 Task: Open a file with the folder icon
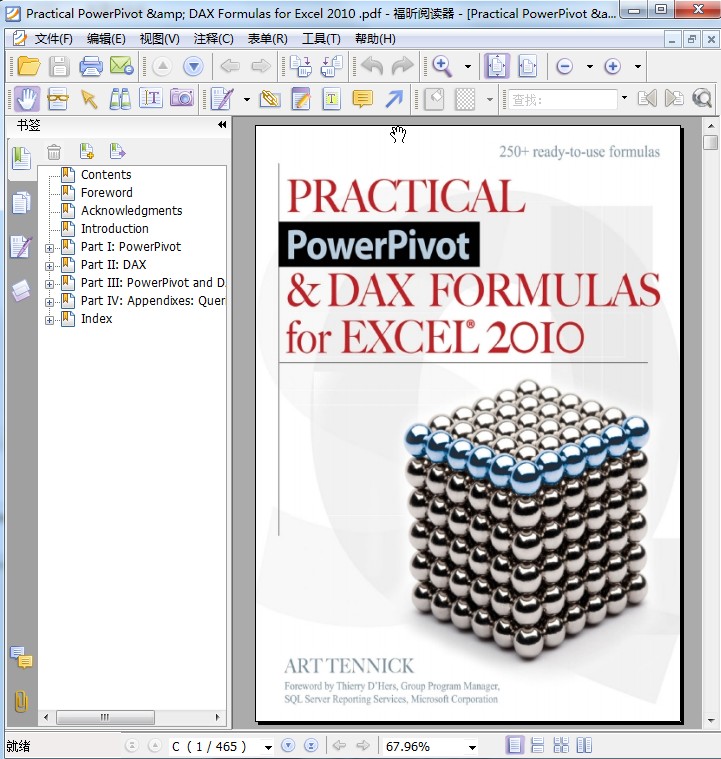[28, 66]
